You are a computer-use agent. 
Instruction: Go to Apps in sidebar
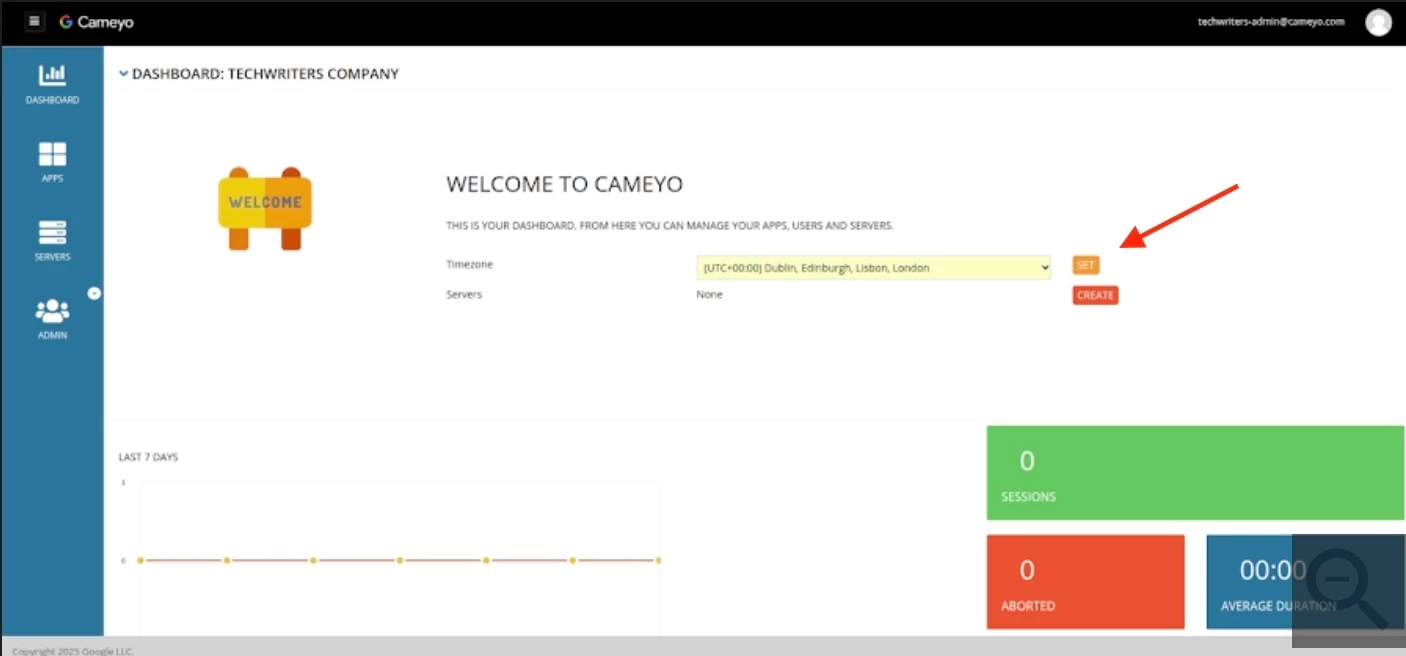click(52, 162)
